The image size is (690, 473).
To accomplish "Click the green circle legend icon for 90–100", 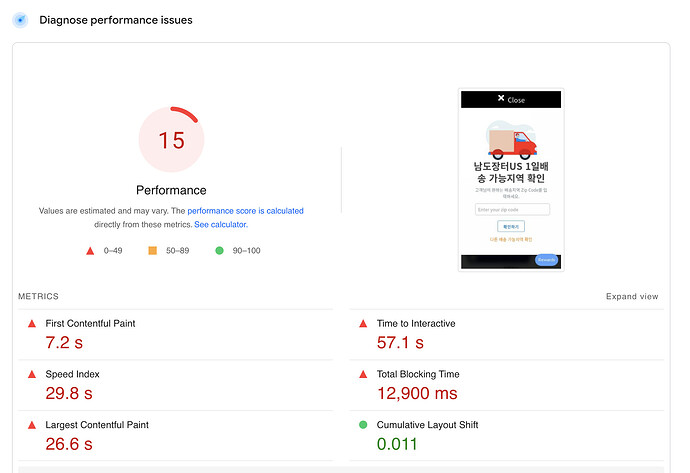I will [x=219, y=250].
